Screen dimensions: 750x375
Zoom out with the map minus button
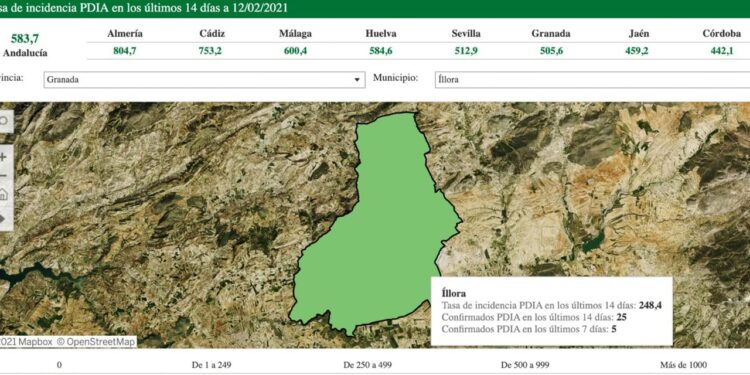click(4, 176)
